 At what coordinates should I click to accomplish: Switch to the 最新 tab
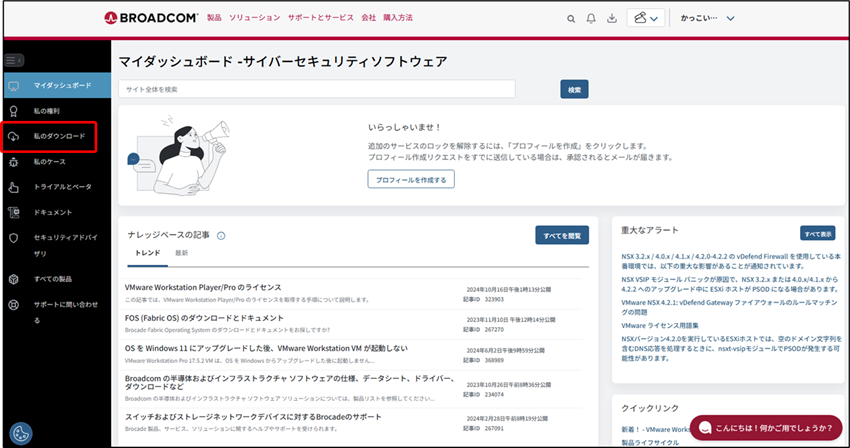pyautogui.click(x=182, y=253)
